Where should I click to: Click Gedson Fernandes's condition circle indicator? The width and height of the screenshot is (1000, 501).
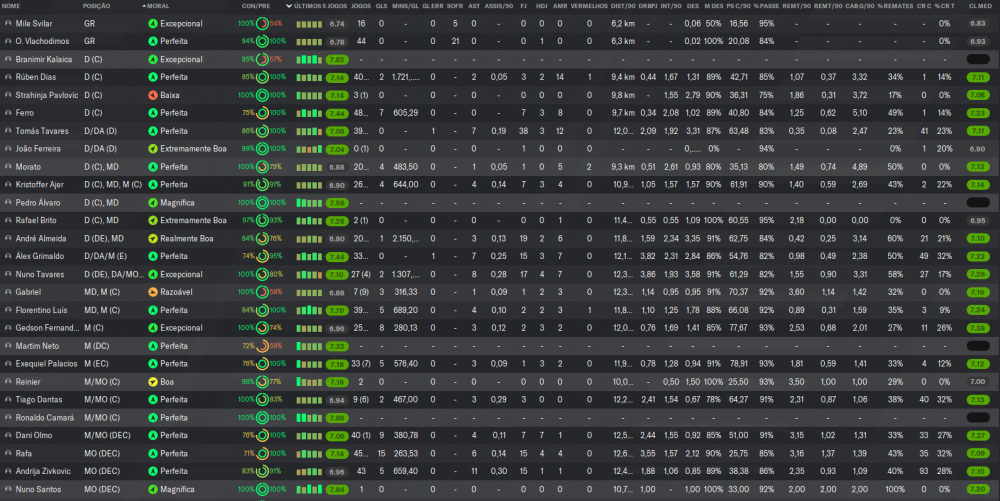point(262,328)
